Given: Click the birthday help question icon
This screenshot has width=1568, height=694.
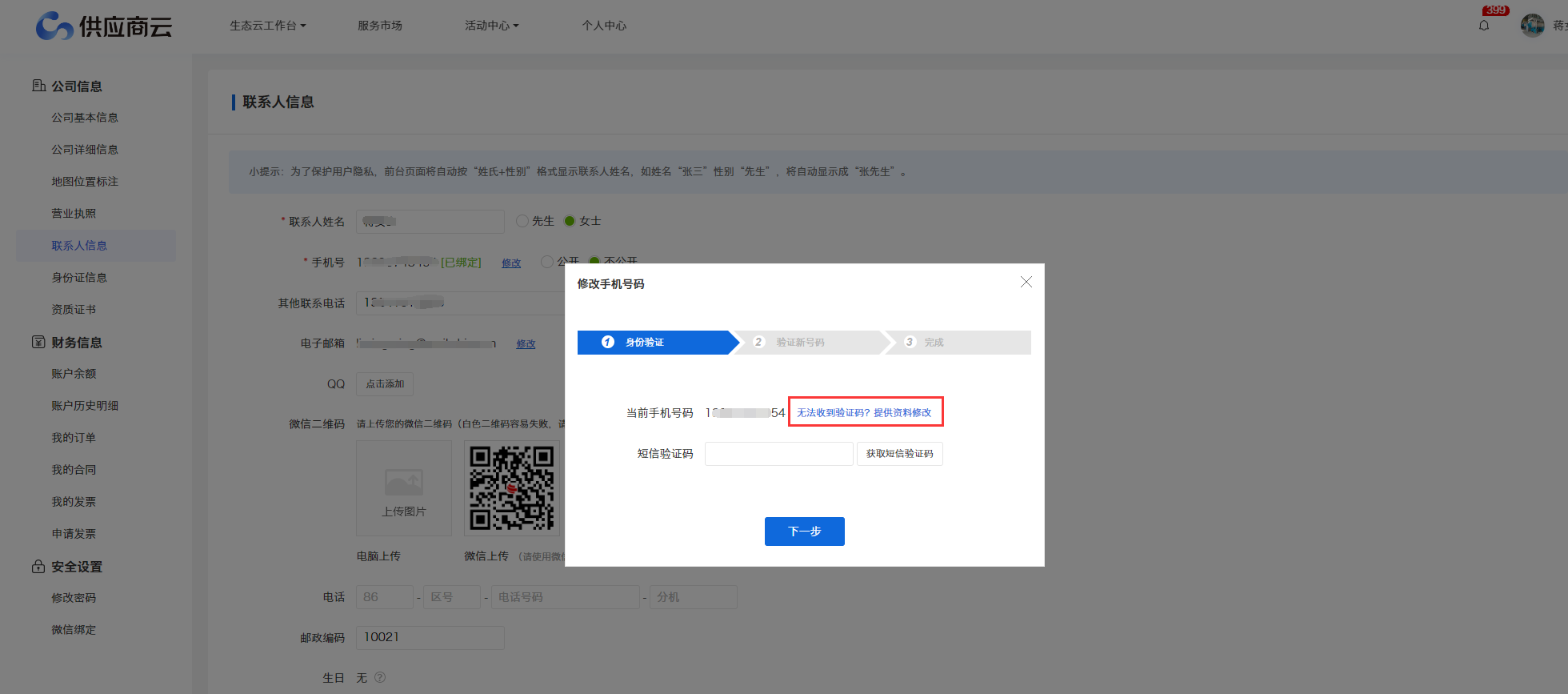Looking at the screenshot, I should (380, 677).
